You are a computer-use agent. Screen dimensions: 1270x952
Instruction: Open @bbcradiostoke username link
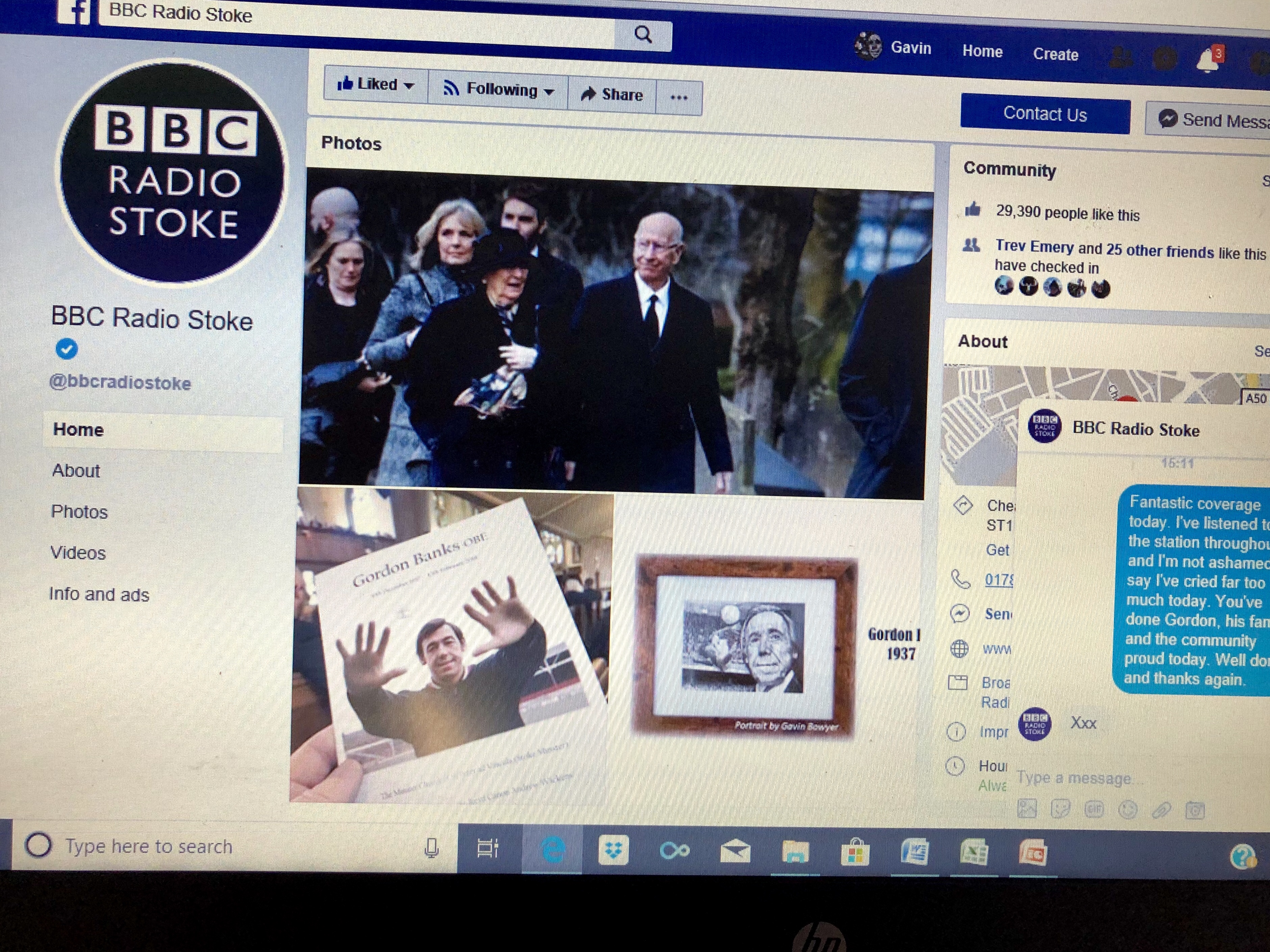[120, 383]
